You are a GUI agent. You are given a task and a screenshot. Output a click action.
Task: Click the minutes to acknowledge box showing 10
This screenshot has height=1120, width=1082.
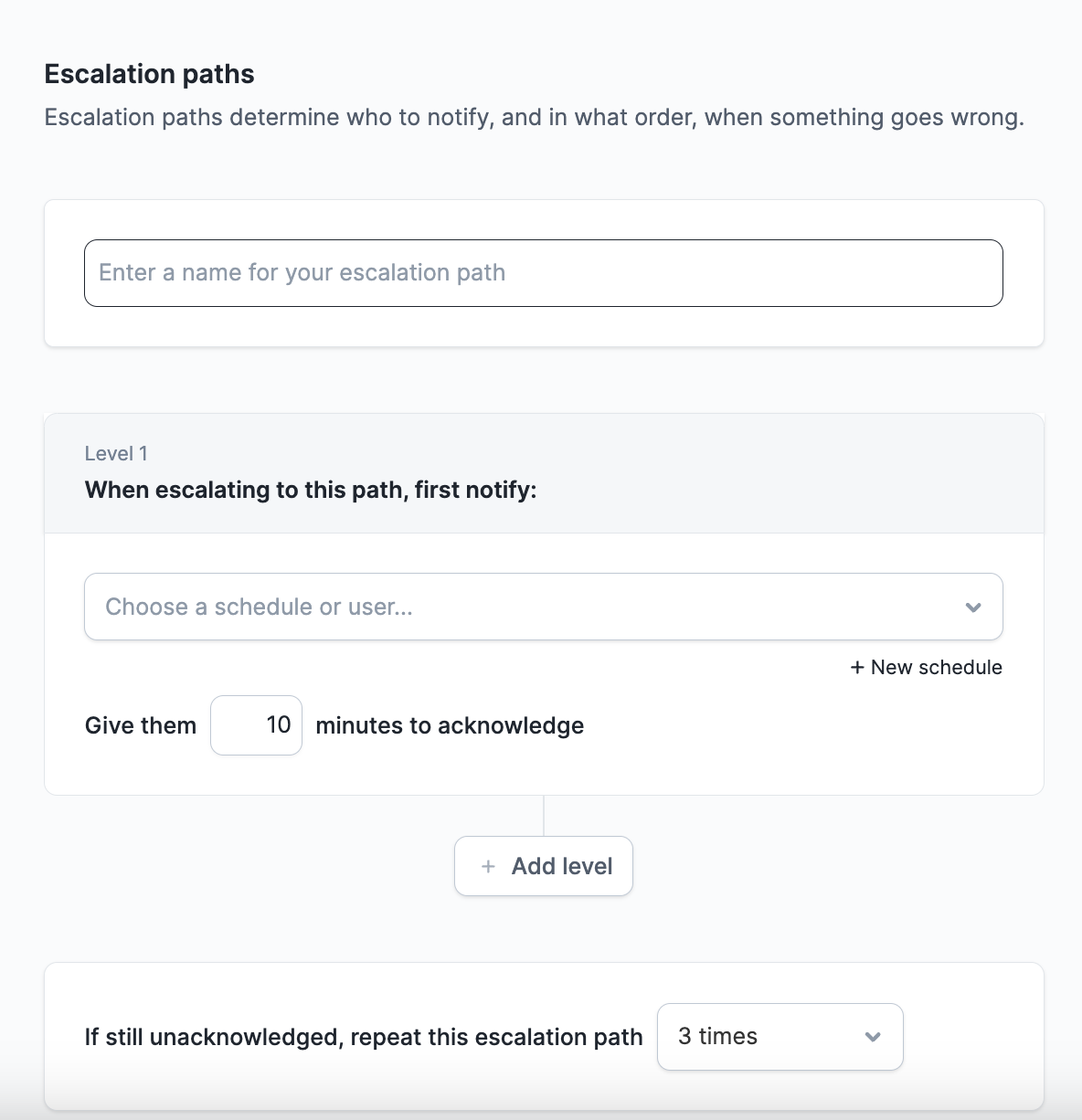point(257,725)
